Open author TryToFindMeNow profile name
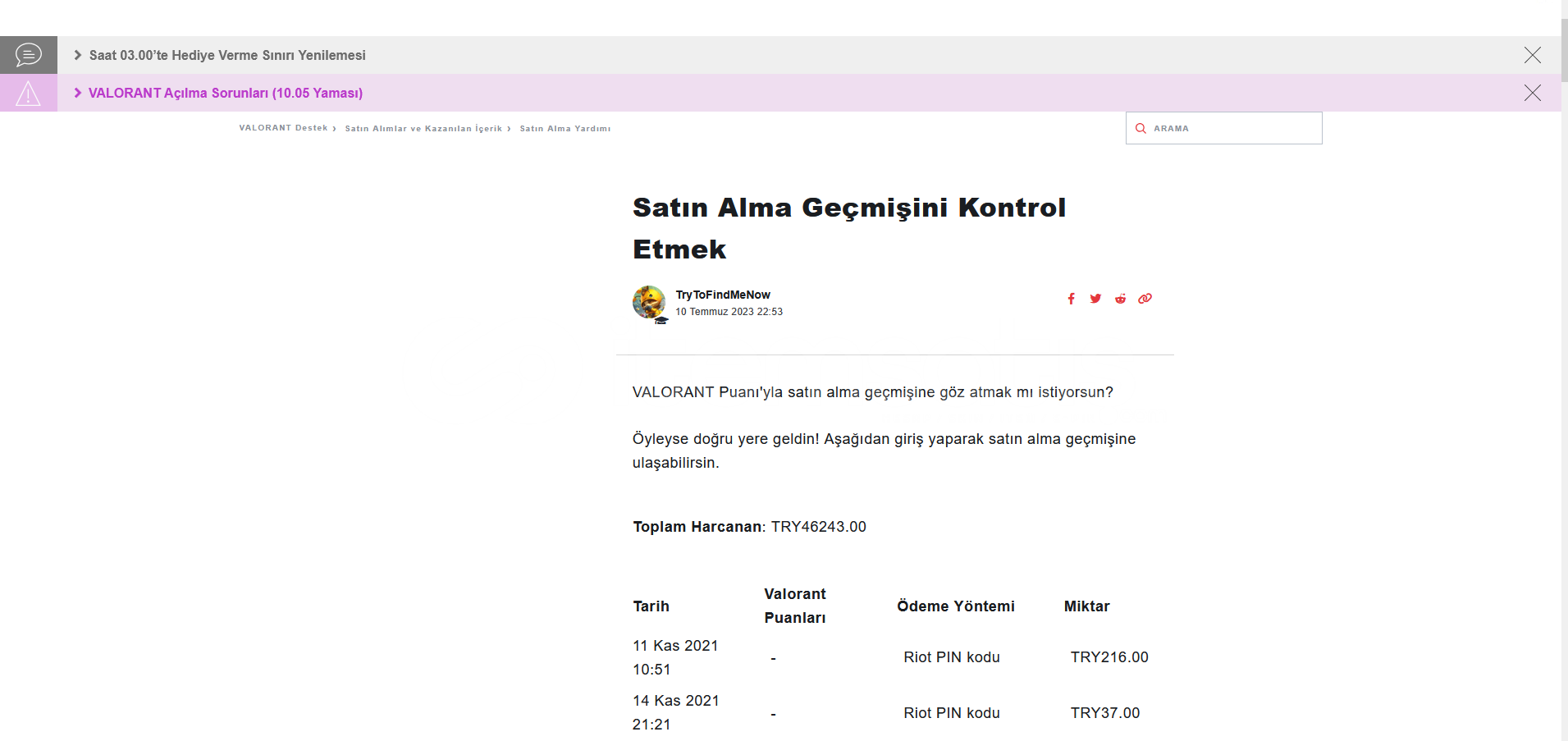The width and height of the screenshot is (1568, 741). (x=723, y=295)
